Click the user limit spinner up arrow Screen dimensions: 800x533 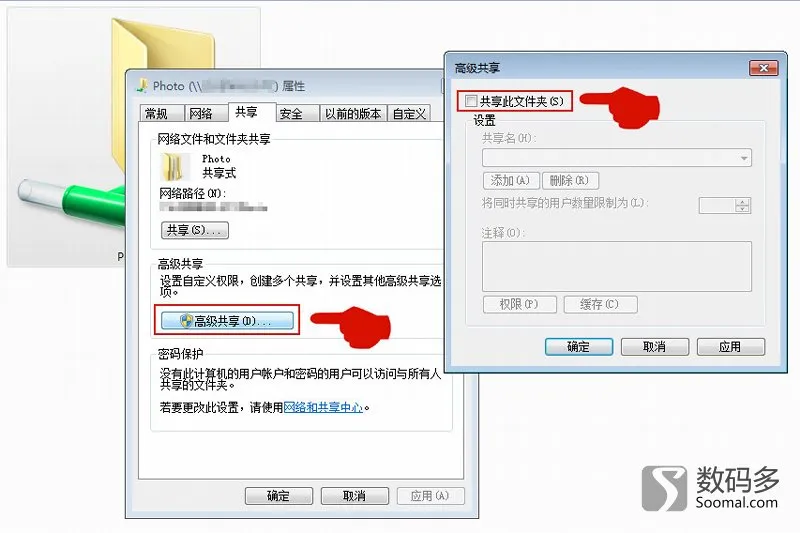point(743,202)
